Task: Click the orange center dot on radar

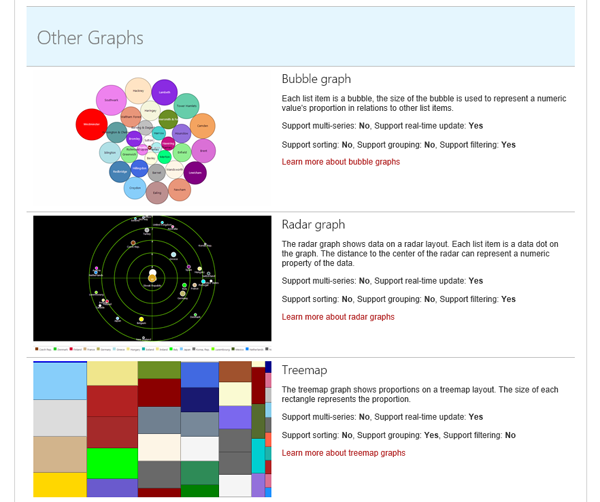Action: pos(152,277)
